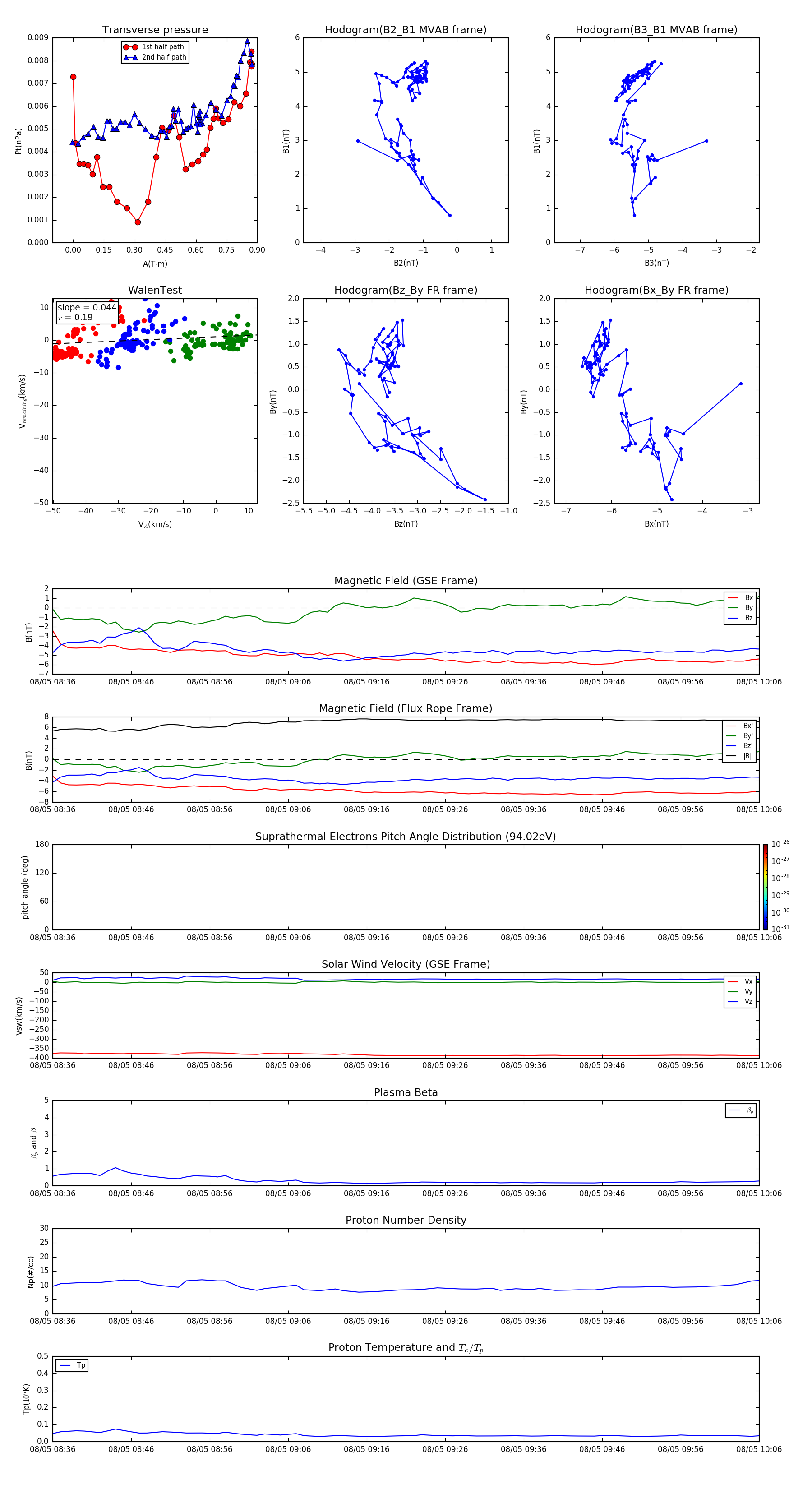This screenshot has width=812, height=1489.
Task: Click the 'Tp(10^6K)' axis label
Action: click(26, 1399)
